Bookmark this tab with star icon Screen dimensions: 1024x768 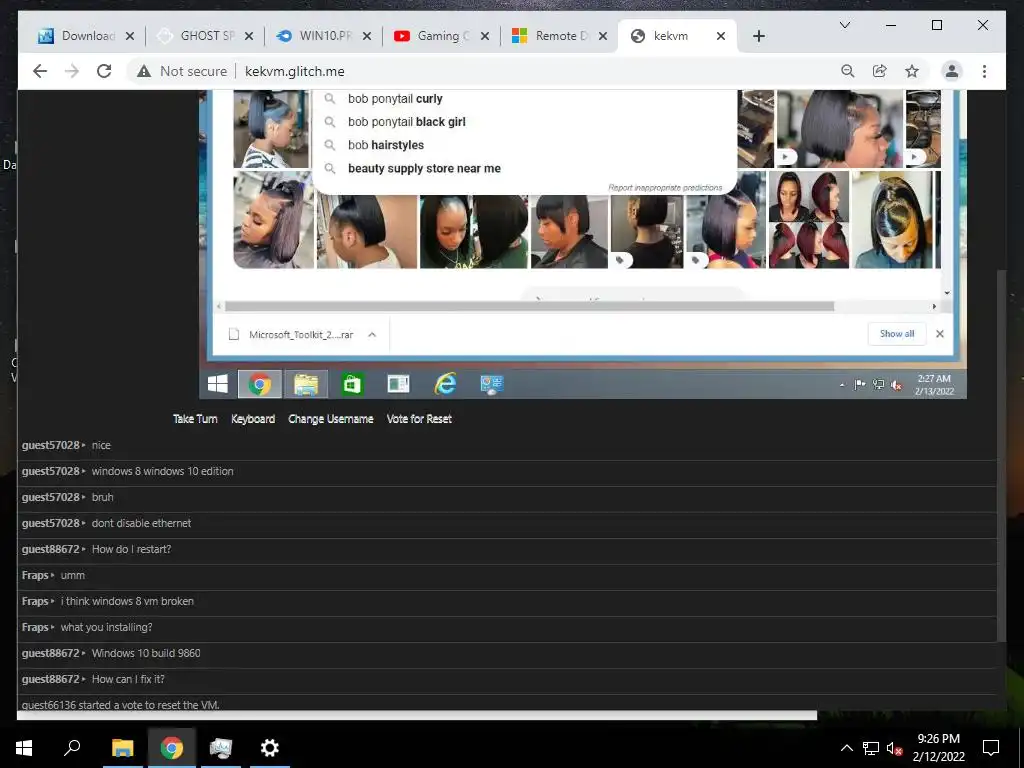coord(912,71)
